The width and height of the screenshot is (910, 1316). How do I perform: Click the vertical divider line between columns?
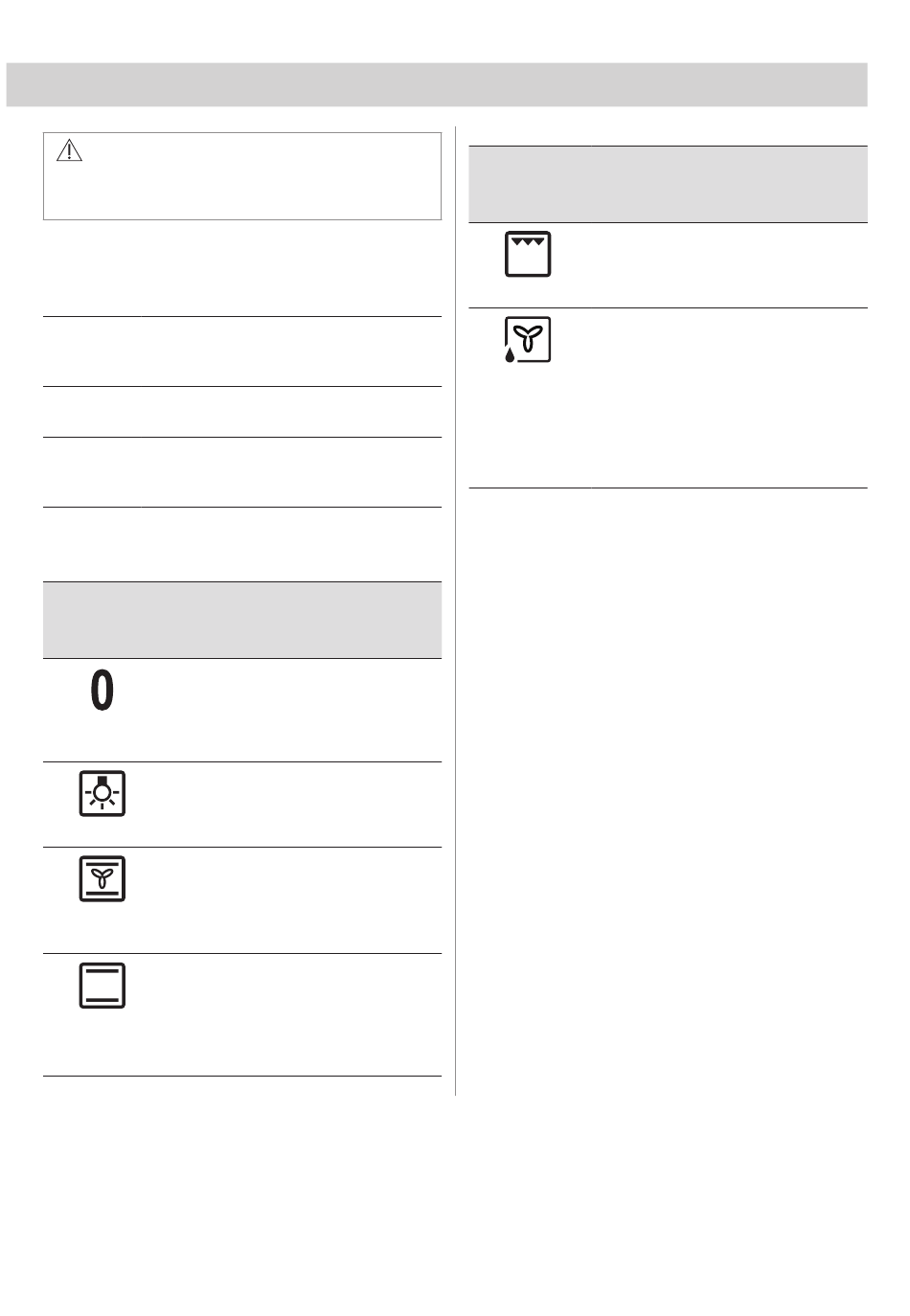click(x=455, y=611)
